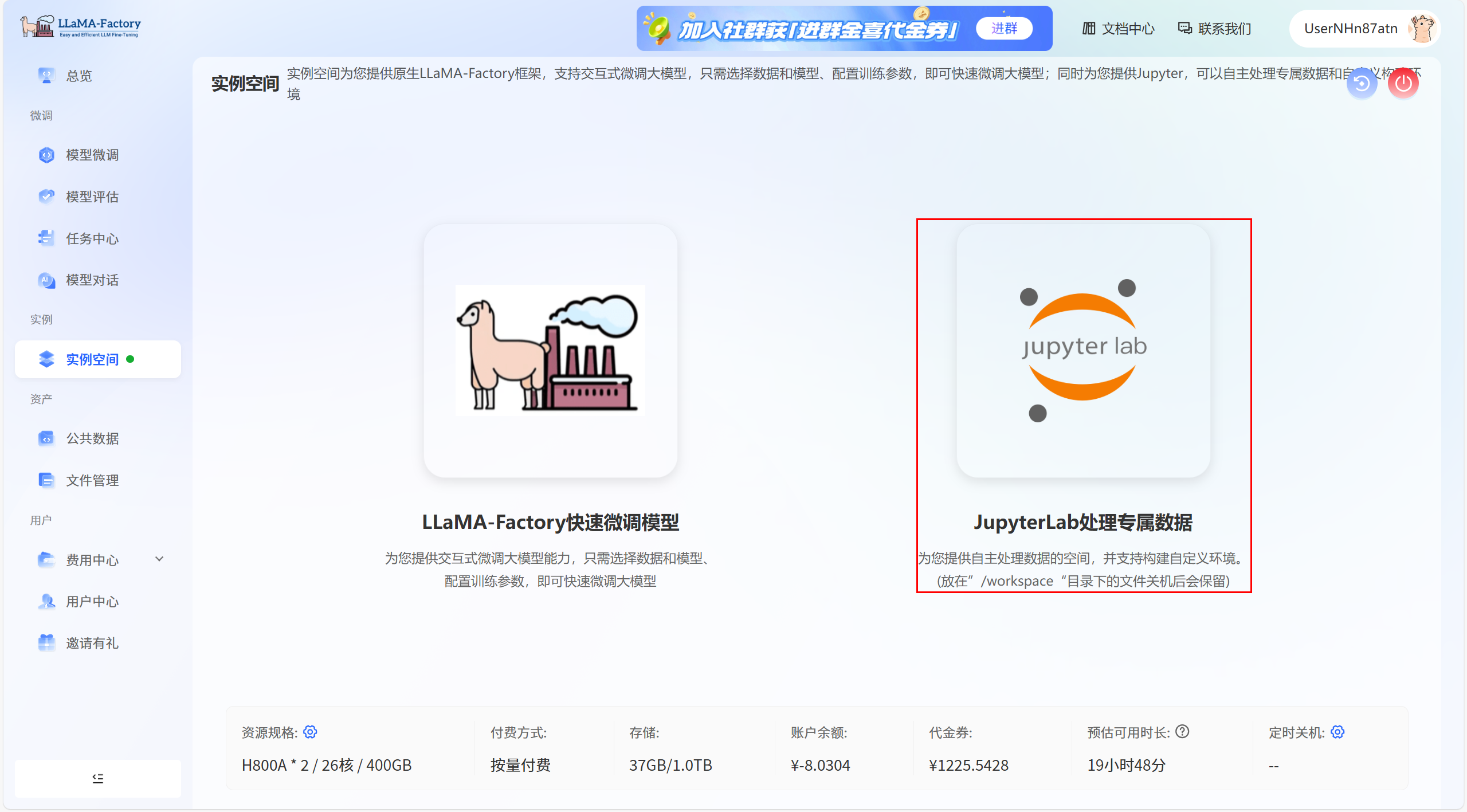Open 模型对话 chat page

92,280
